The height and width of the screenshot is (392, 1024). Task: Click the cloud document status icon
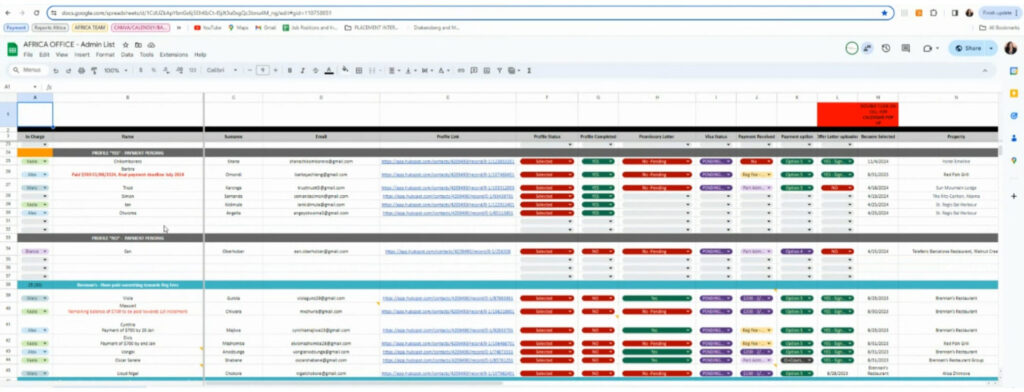[x=151, y=45]
